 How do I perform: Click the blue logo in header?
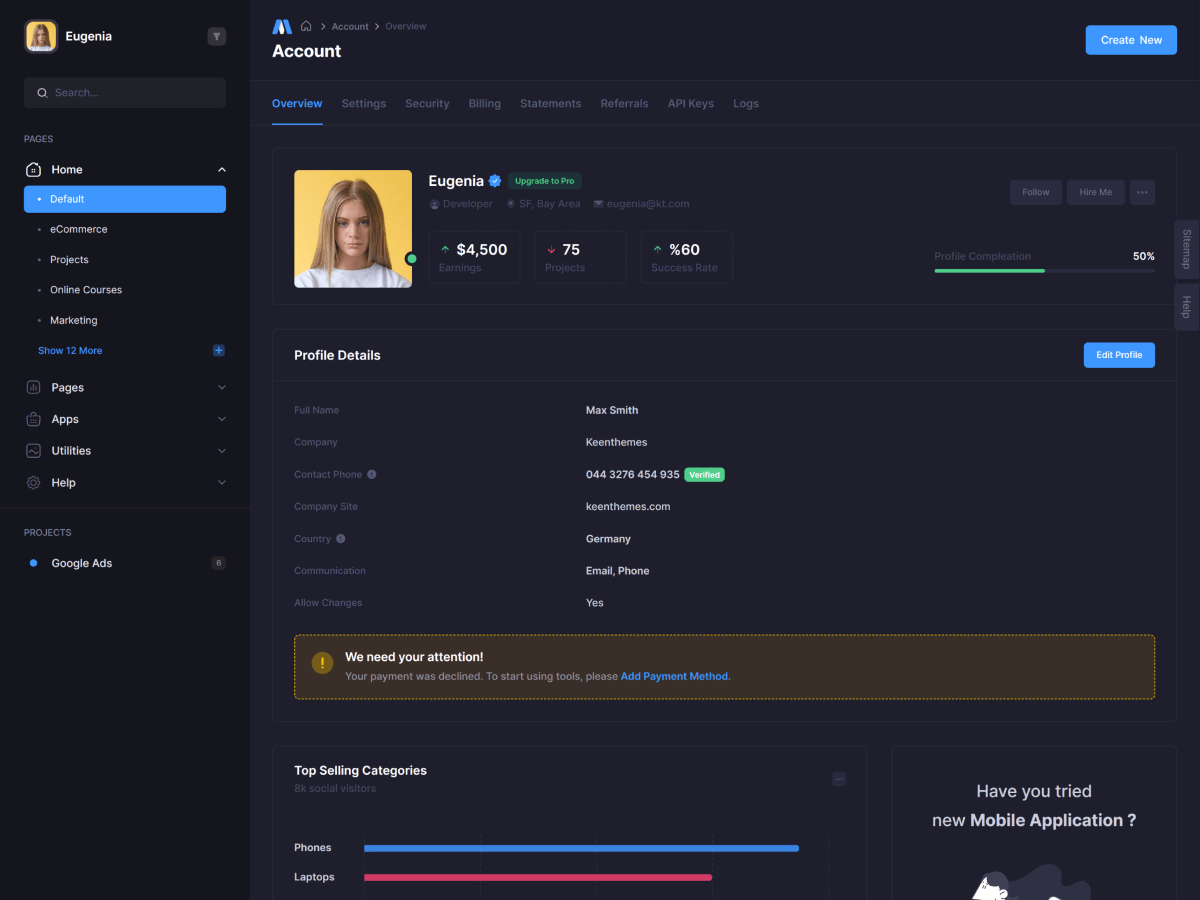[282, 26]
